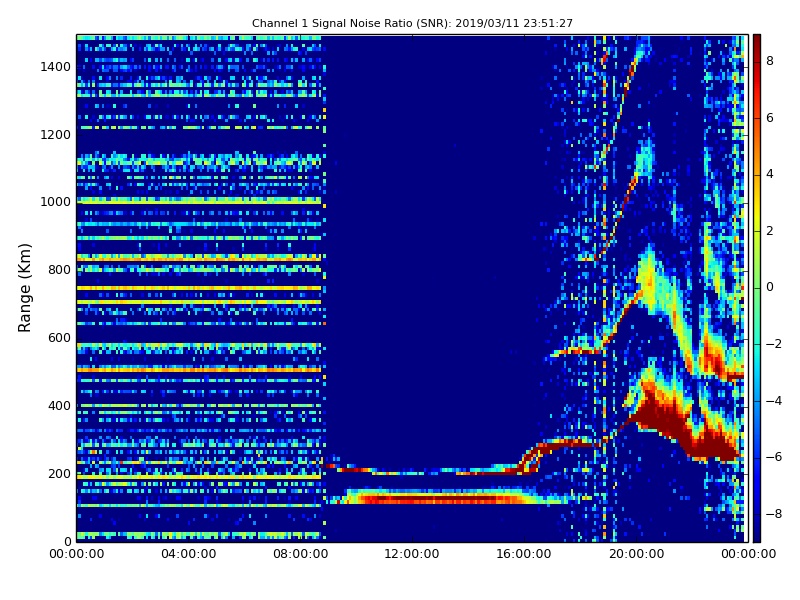Click the colorbar label 8

click(770, 61)
